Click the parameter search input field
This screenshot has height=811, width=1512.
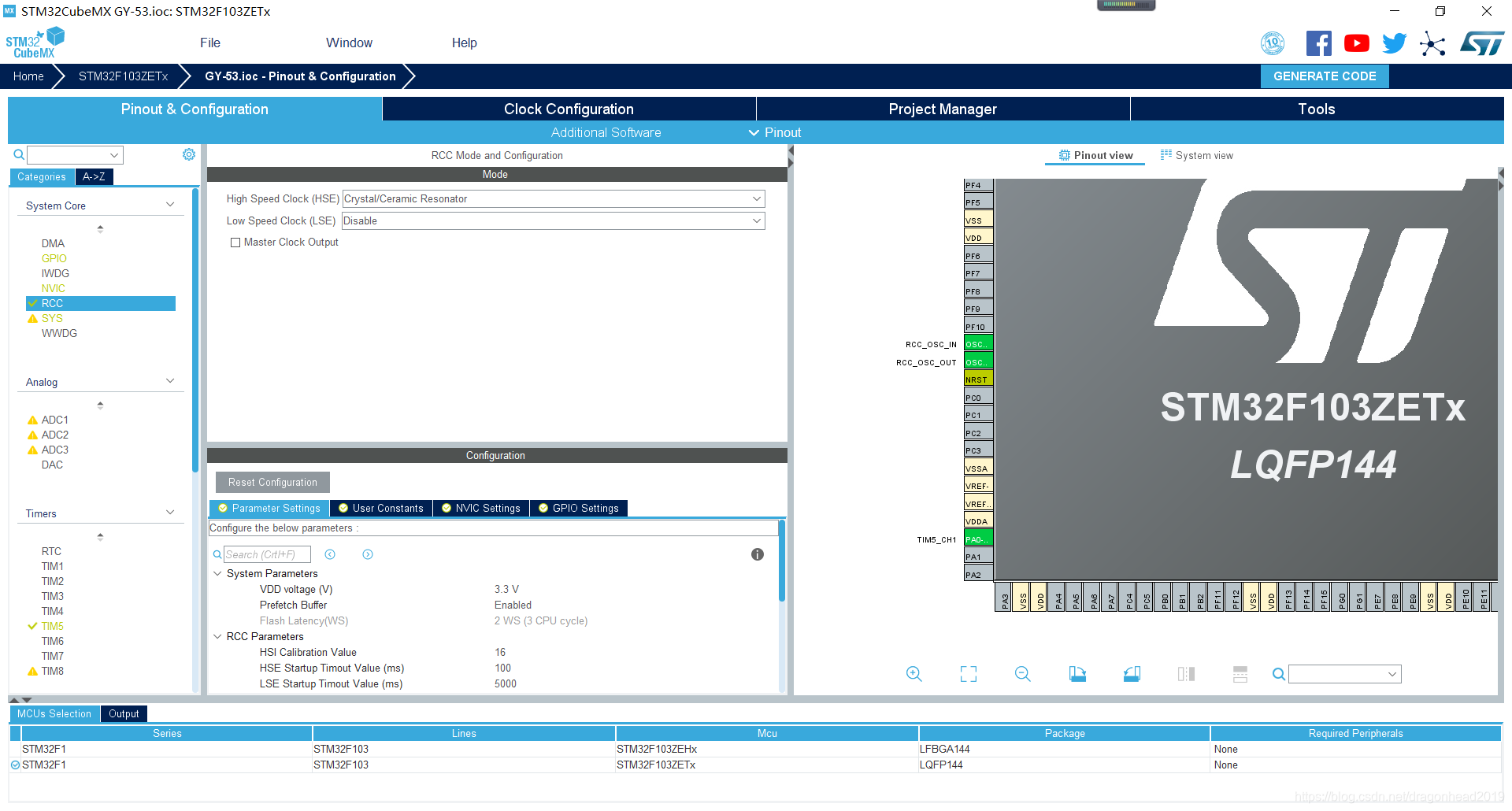[x=267, y=554]
